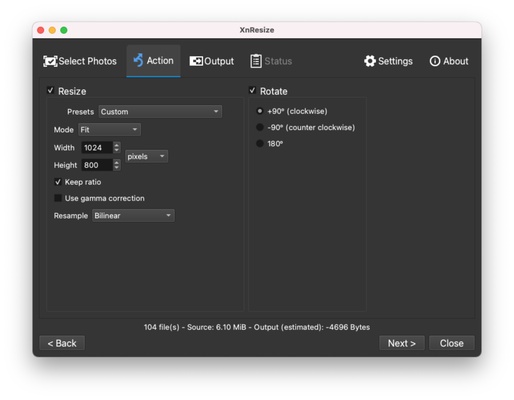This screenshot has height=400, width=514.
Task: Click the blue Action arrow icon
Action: [138, 61]
